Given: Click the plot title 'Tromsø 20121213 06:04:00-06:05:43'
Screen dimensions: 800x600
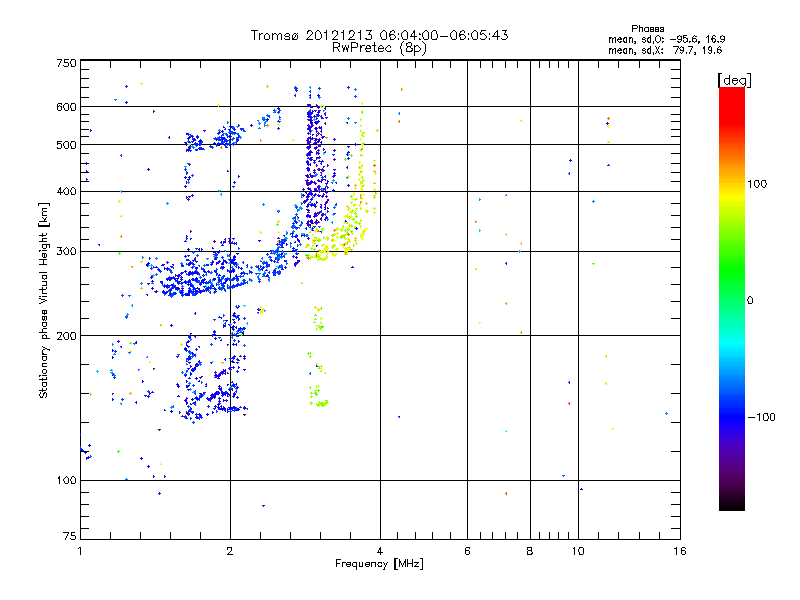Looking at the screenshot, I should (x=379, y=35).
